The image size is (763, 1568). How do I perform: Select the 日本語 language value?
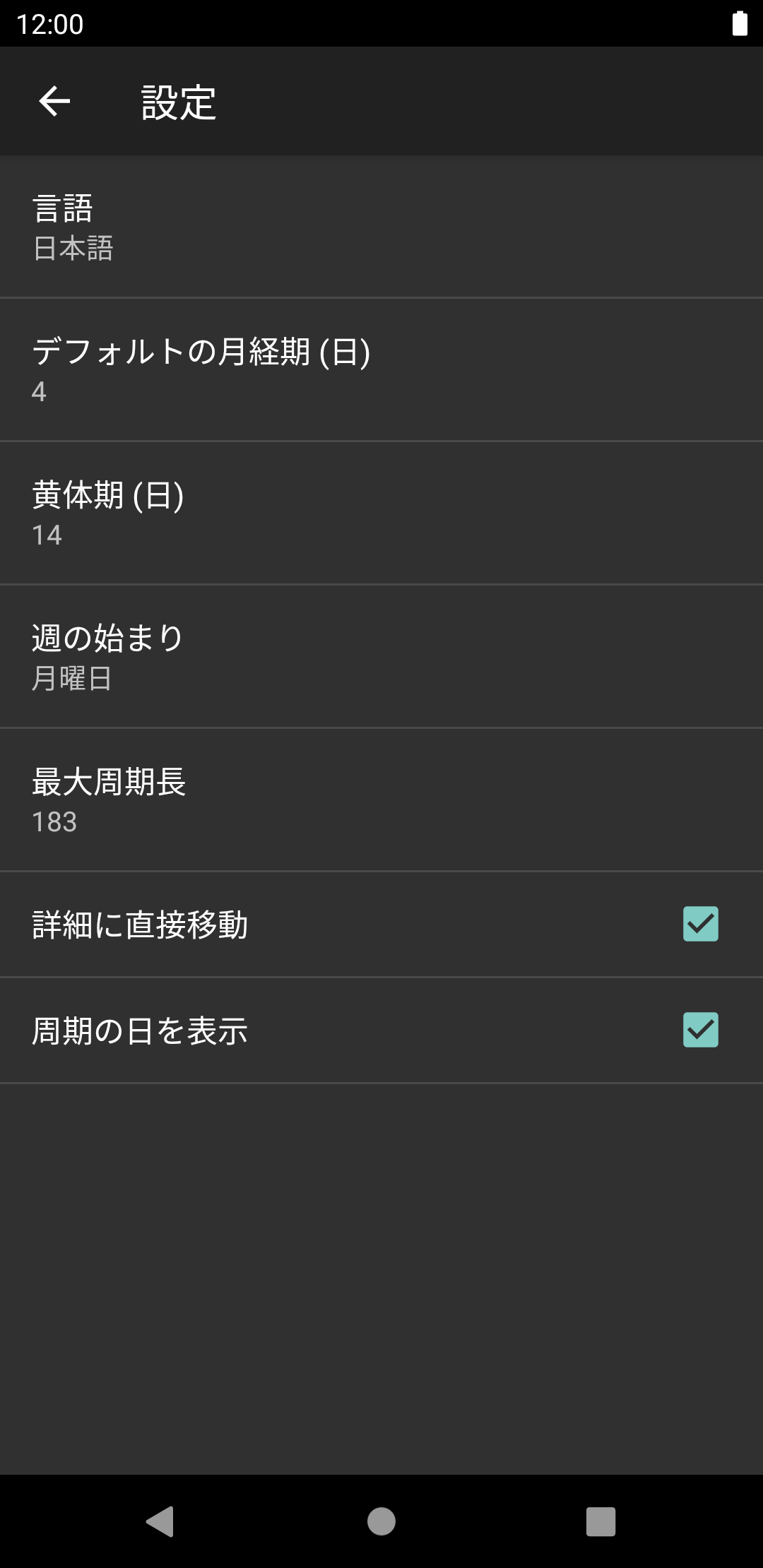tap(73, 249)
